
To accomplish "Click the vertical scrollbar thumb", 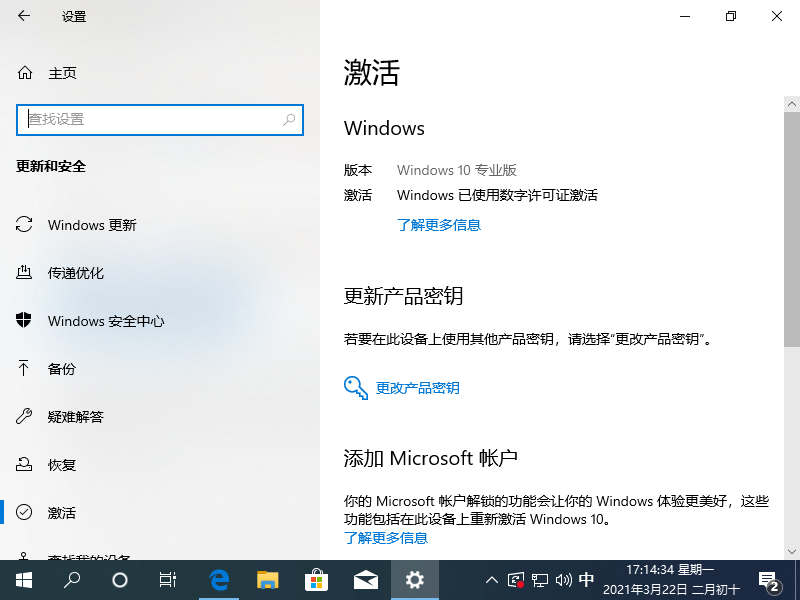I will click(x=791, y=230).
